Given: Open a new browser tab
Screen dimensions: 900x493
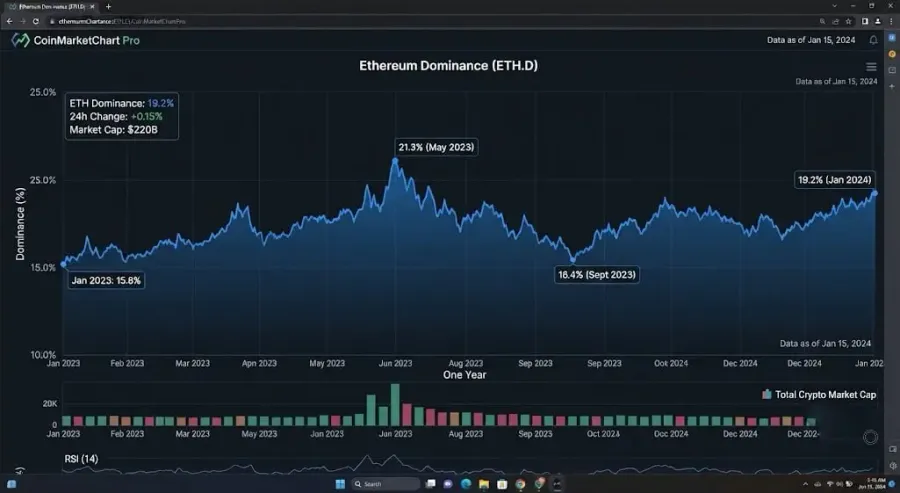Looking at the screenshot, I should pos(108,6).
